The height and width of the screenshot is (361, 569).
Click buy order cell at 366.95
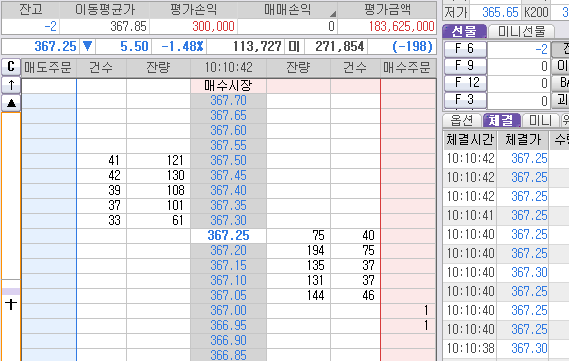(408, 325)
